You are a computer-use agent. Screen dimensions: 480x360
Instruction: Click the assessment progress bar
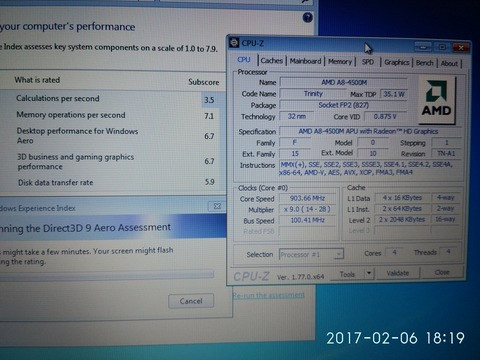pyautogui.click(x=107, y=275)
